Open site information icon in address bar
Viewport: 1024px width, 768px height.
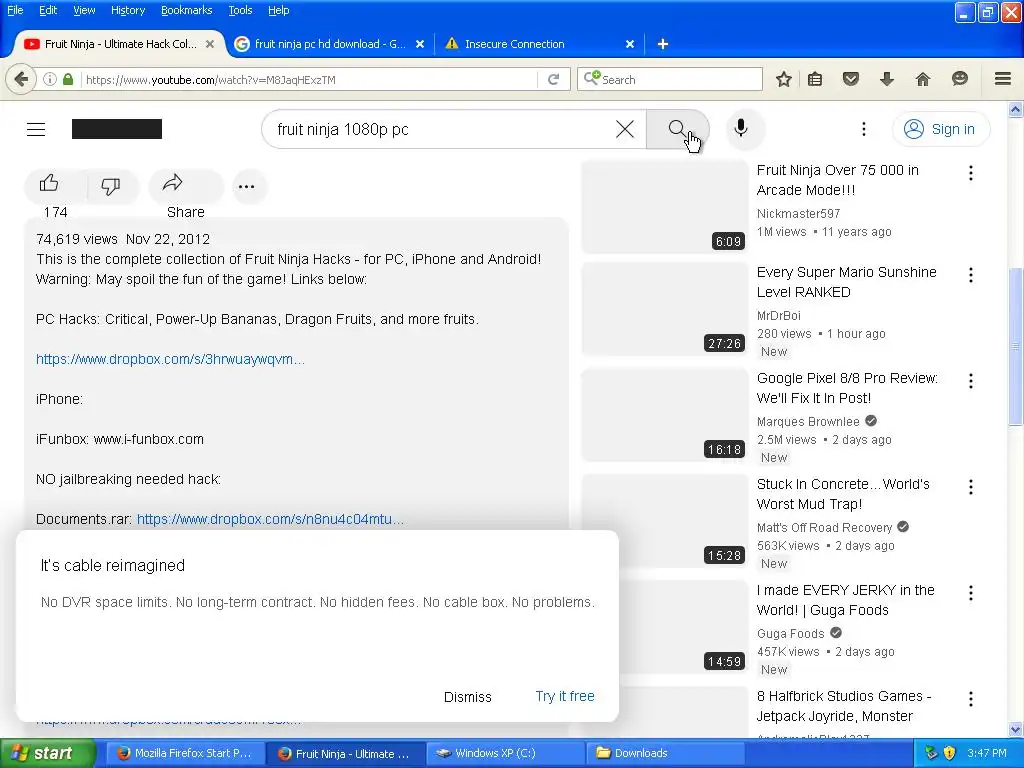click(x=50, y=79)
